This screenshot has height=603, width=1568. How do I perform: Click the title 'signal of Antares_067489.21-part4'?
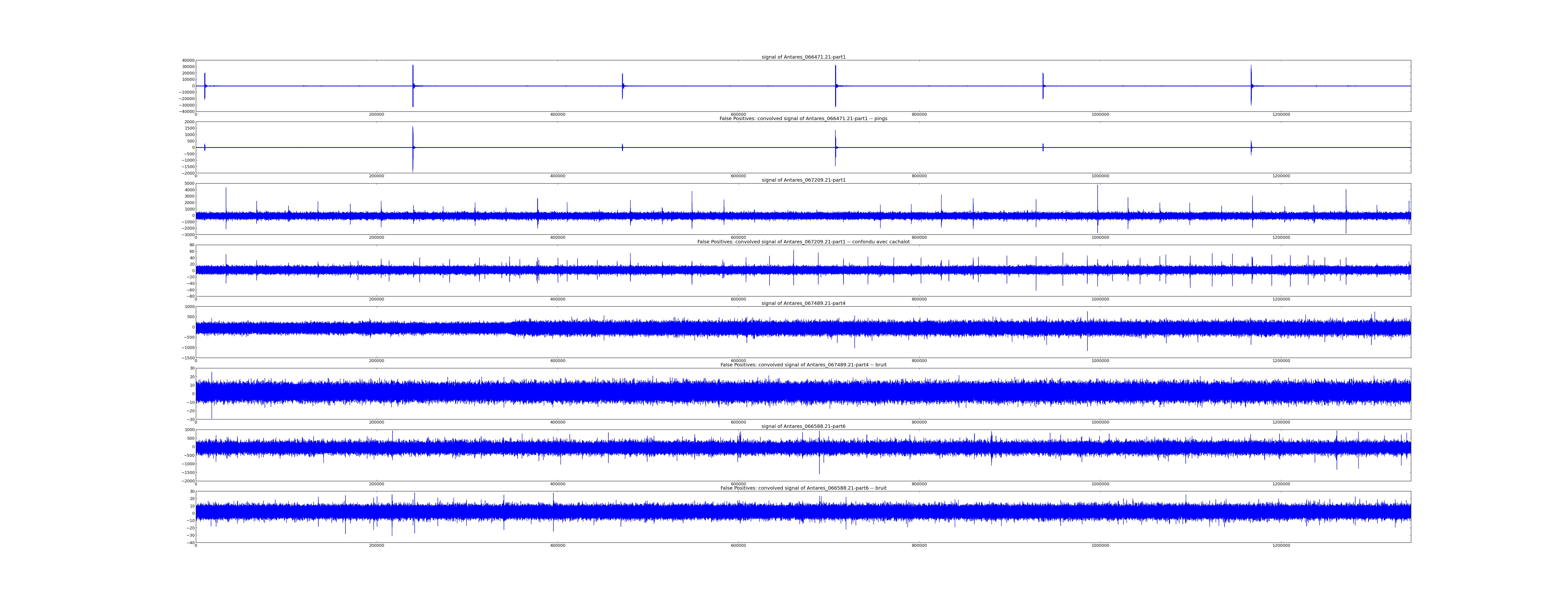pyautogui.click(x=804, y=303)
